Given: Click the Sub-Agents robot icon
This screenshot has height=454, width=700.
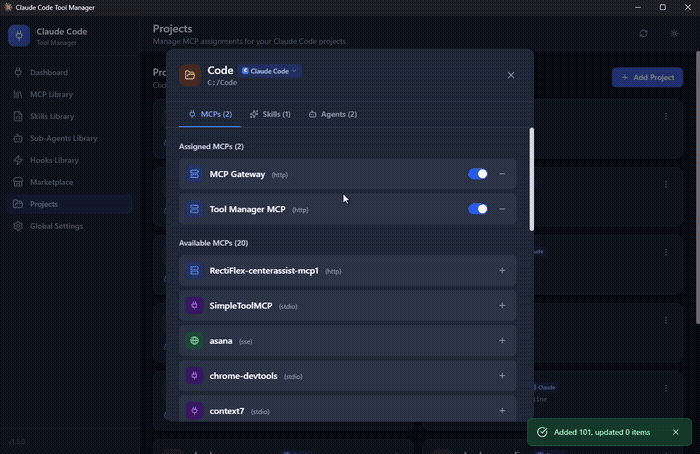Looking at the screenshot, I should point(18,138).
